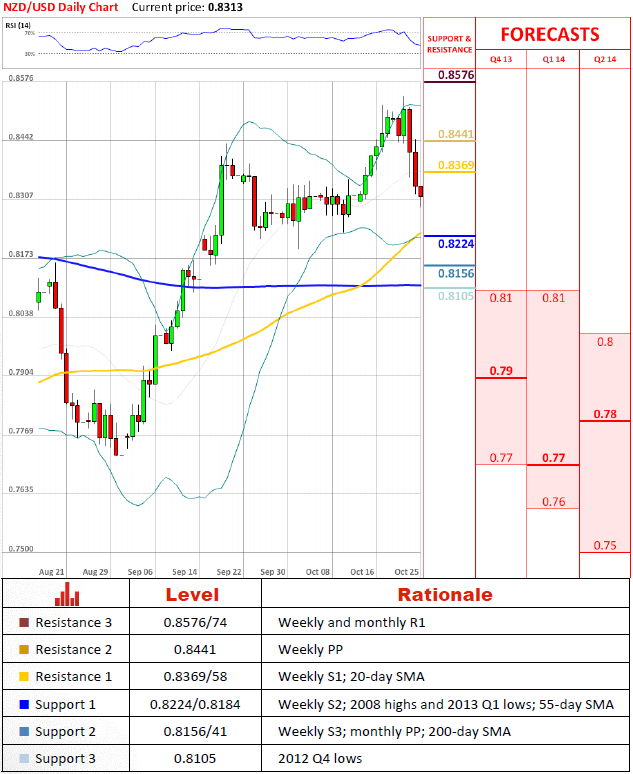Select the dark red Resistance 3 color square
The width and height of the screenshot is (633, 774).
tap(23, 622)
